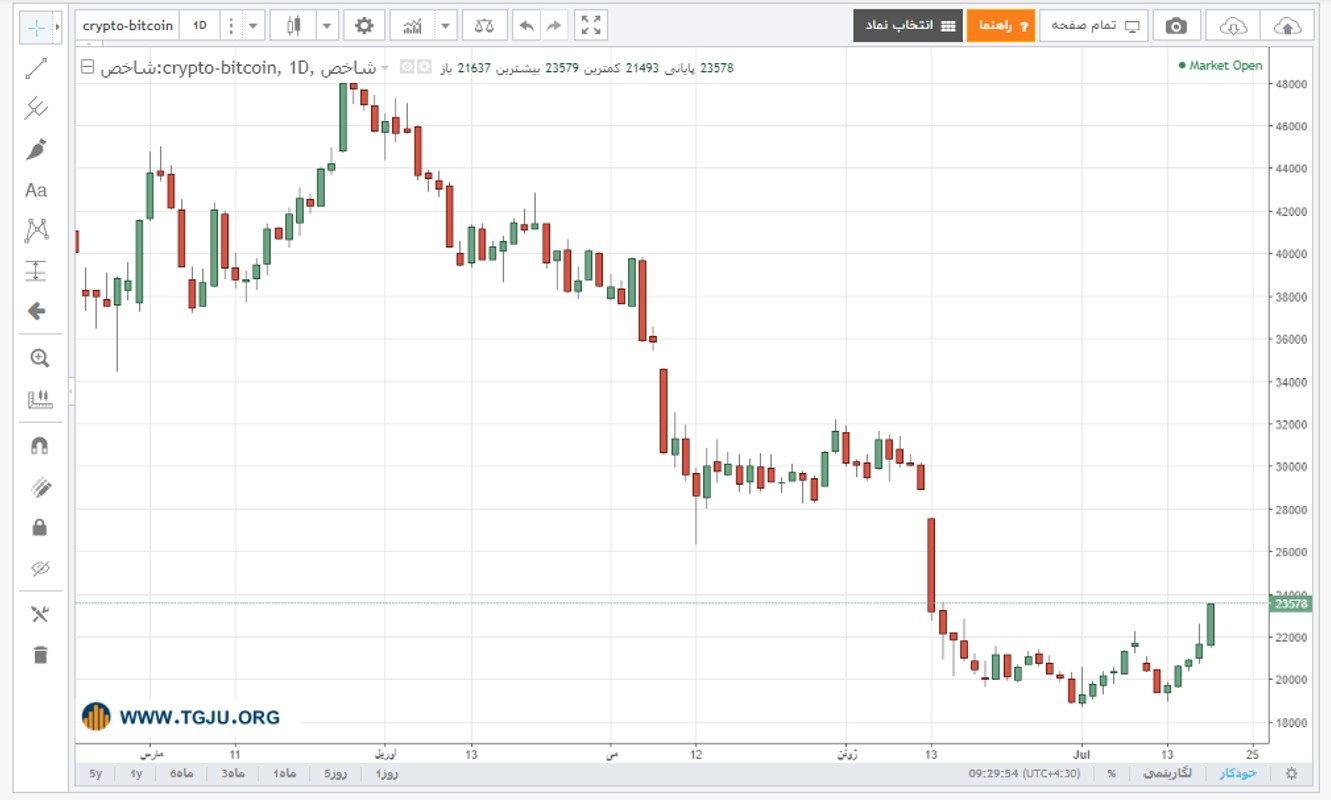Toggle magnet mode on
Viewport: 1331px width, 800px height.
(40, 446)
